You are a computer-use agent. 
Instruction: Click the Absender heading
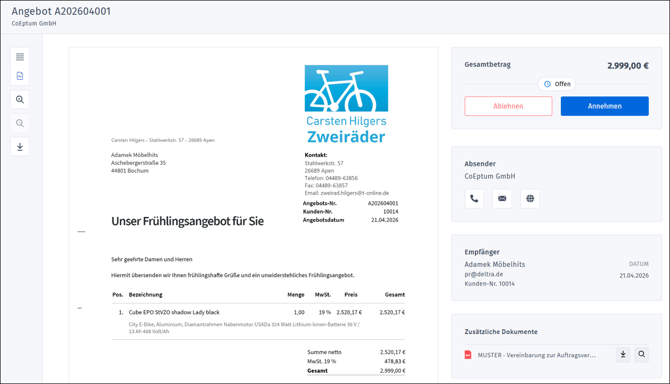tap(480, 164)
